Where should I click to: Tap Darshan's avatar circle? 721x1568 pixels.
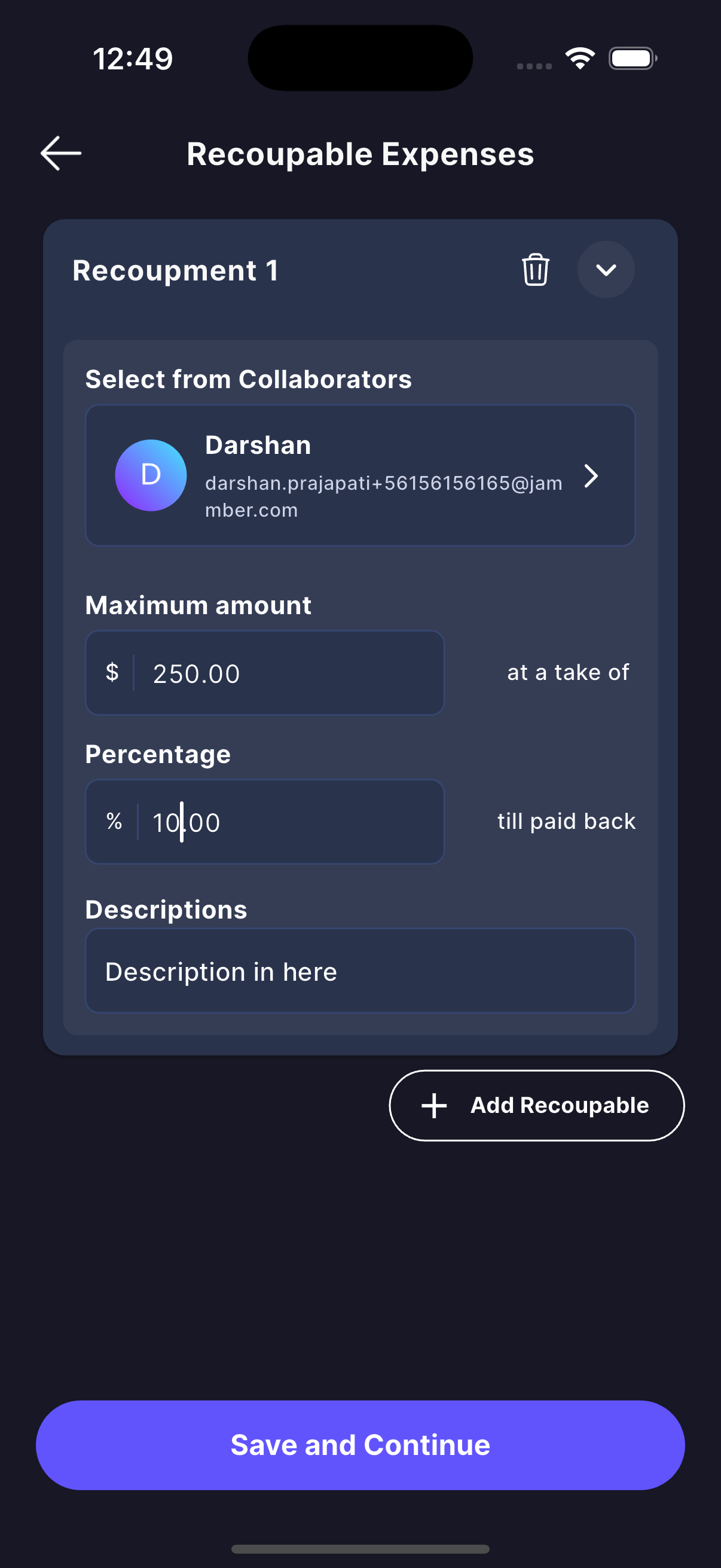point(151,475)
